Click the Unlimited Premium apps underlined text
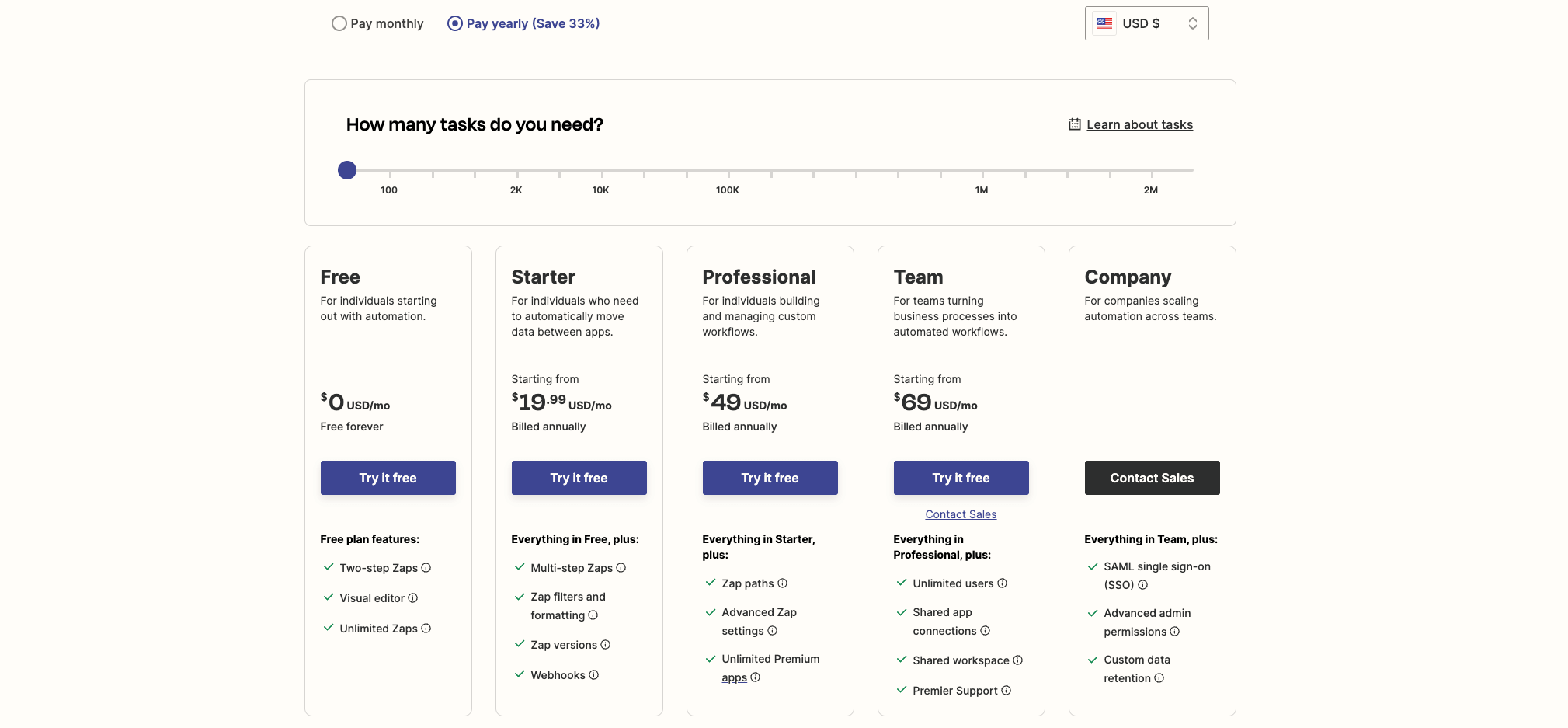 click(x=770, y=658)
